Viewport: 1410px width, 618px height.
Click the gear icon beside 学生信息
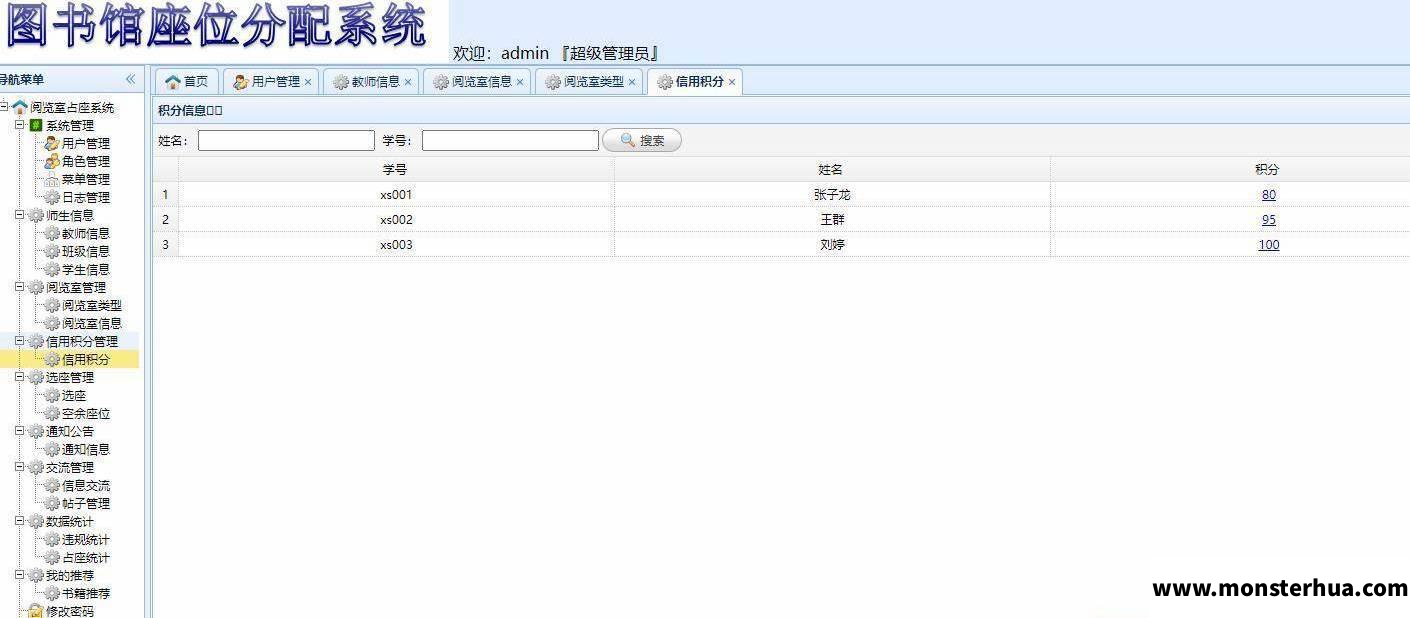(x=52, y=269)
